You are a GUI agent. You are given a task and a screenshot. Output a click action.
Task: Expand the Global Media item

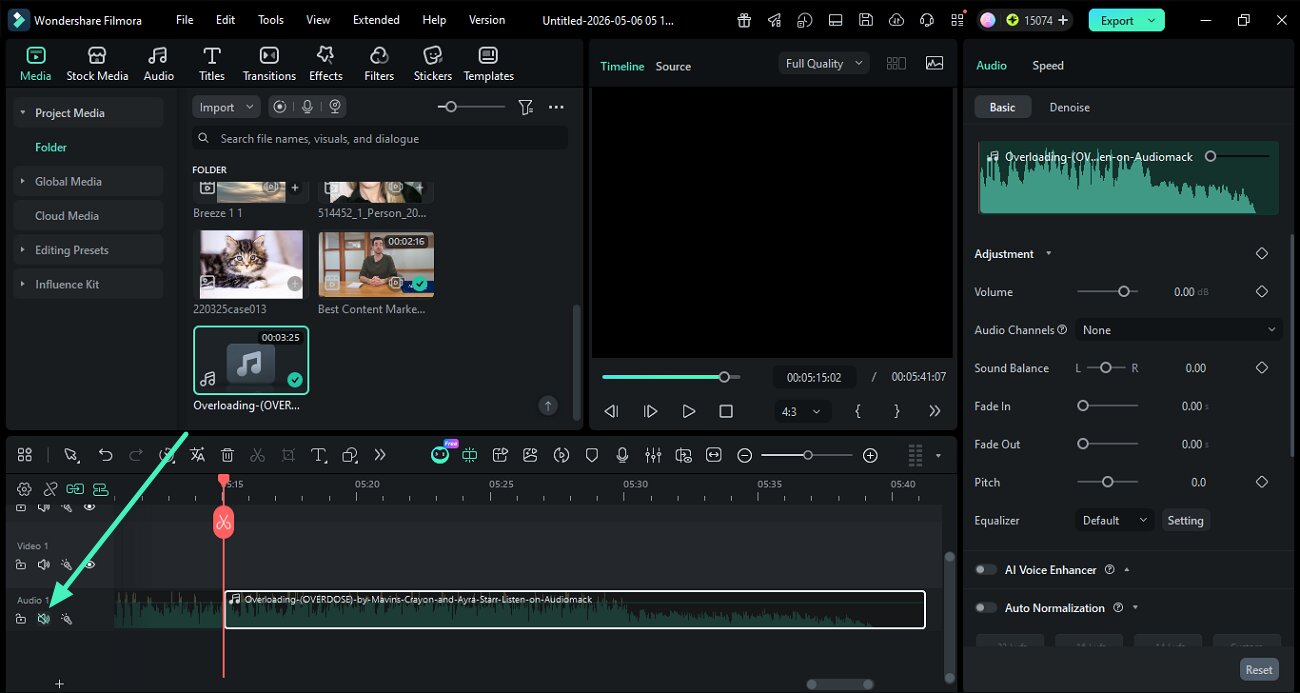[x=22, y=181]
